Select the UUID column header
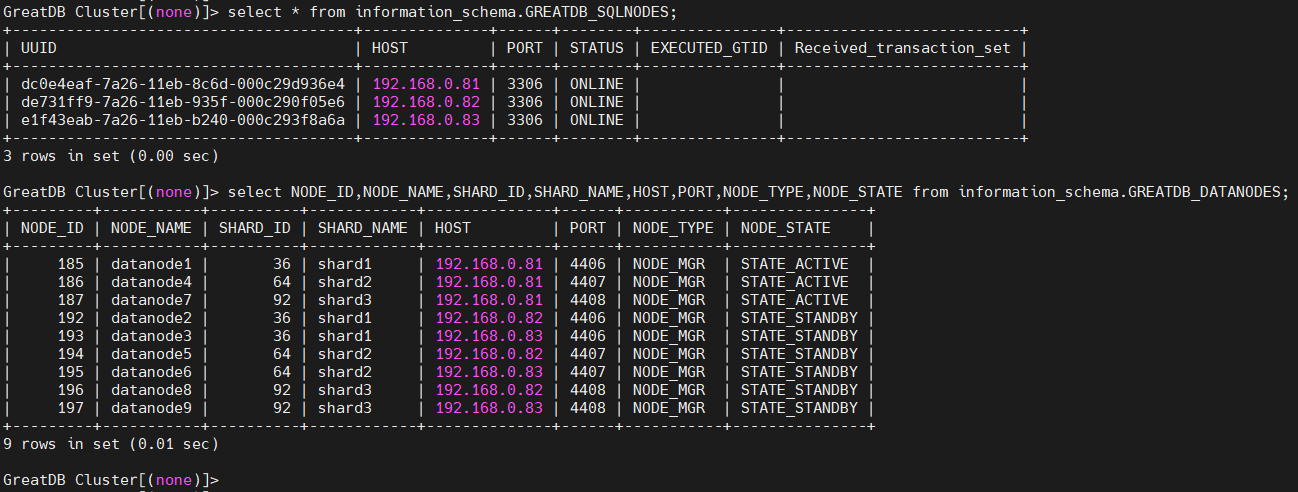 (37, 48)
